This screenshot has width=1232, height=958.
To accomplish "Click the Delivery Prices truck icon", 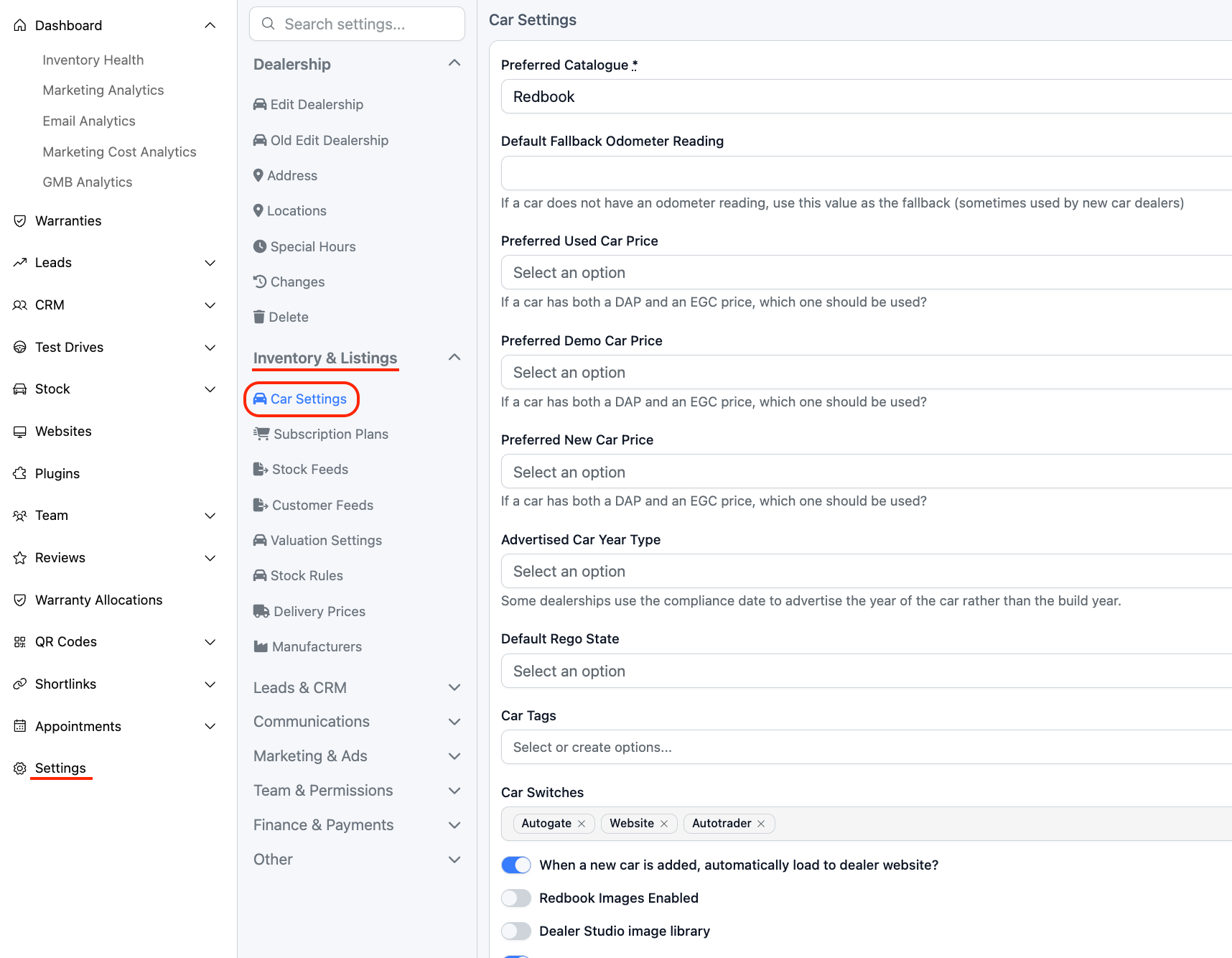I will (261, 611).
